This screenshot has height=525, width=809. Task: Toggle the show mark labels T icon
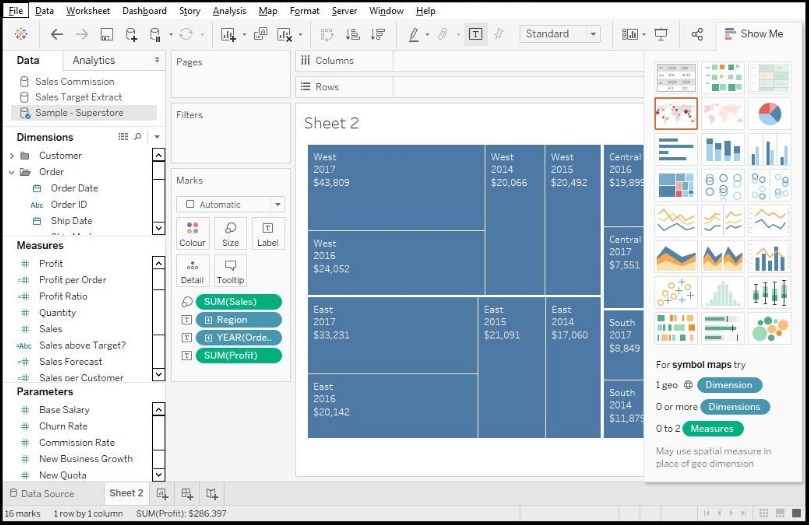coord(476,35)
